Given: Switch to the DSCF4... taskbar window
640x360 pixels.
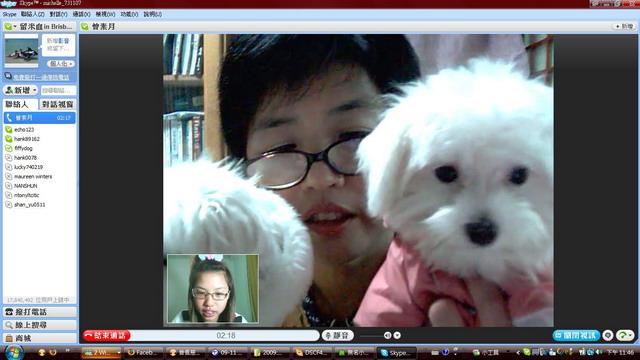Looking at the screenshot, I should coord(312,352).
